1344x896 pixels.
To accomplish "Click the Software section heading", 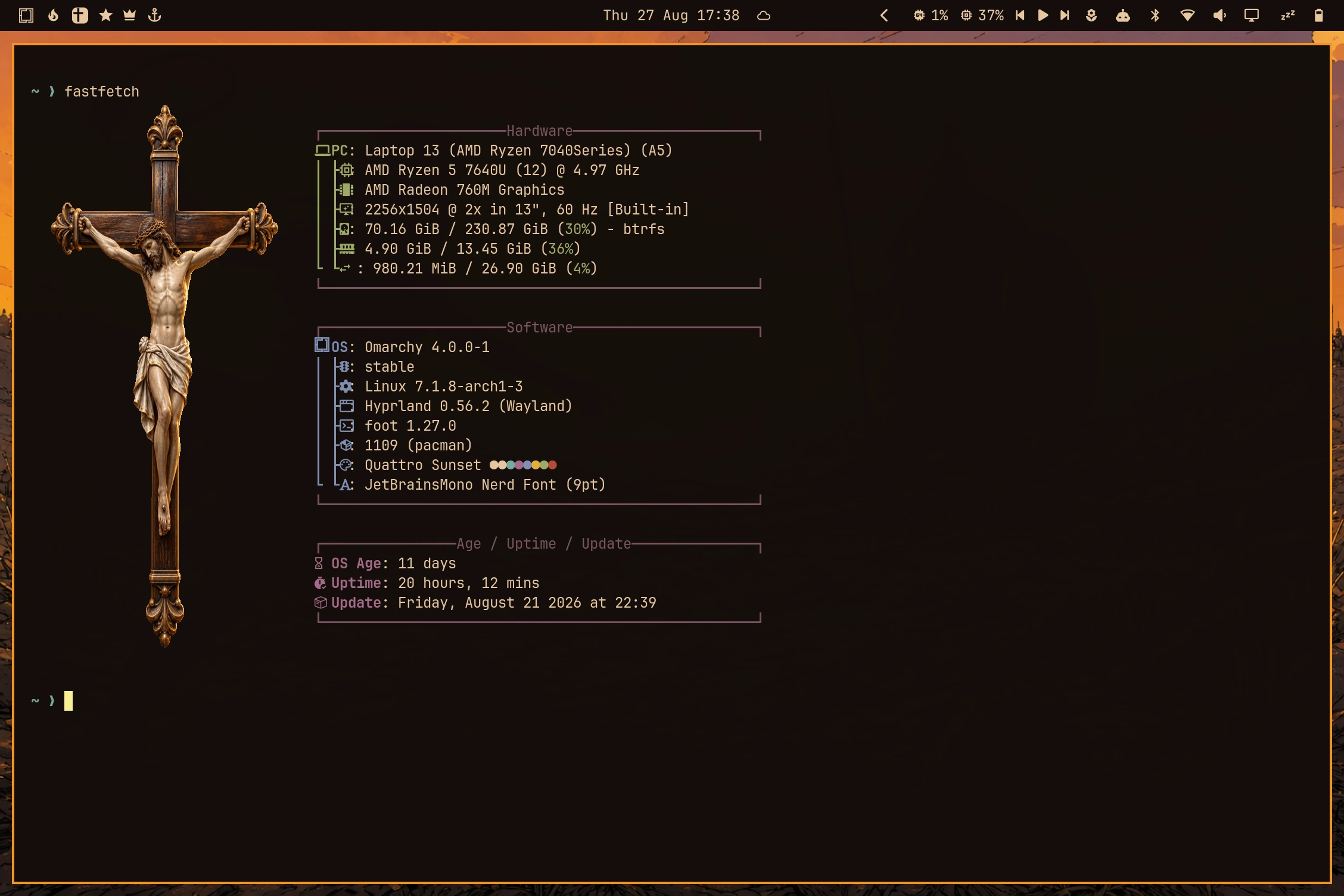I will (x=539, y=328).
